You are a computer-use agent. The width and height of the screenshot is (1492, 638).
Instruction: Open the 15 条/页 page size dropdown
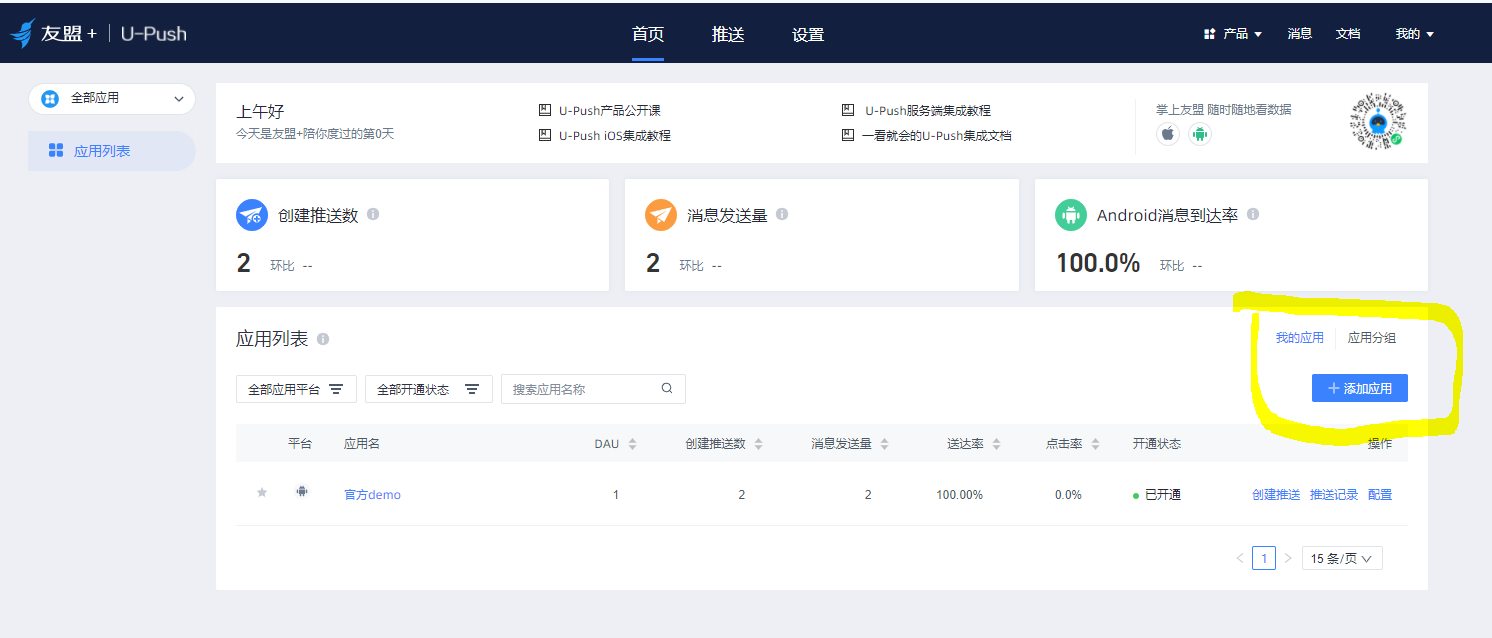(1342, 558)
